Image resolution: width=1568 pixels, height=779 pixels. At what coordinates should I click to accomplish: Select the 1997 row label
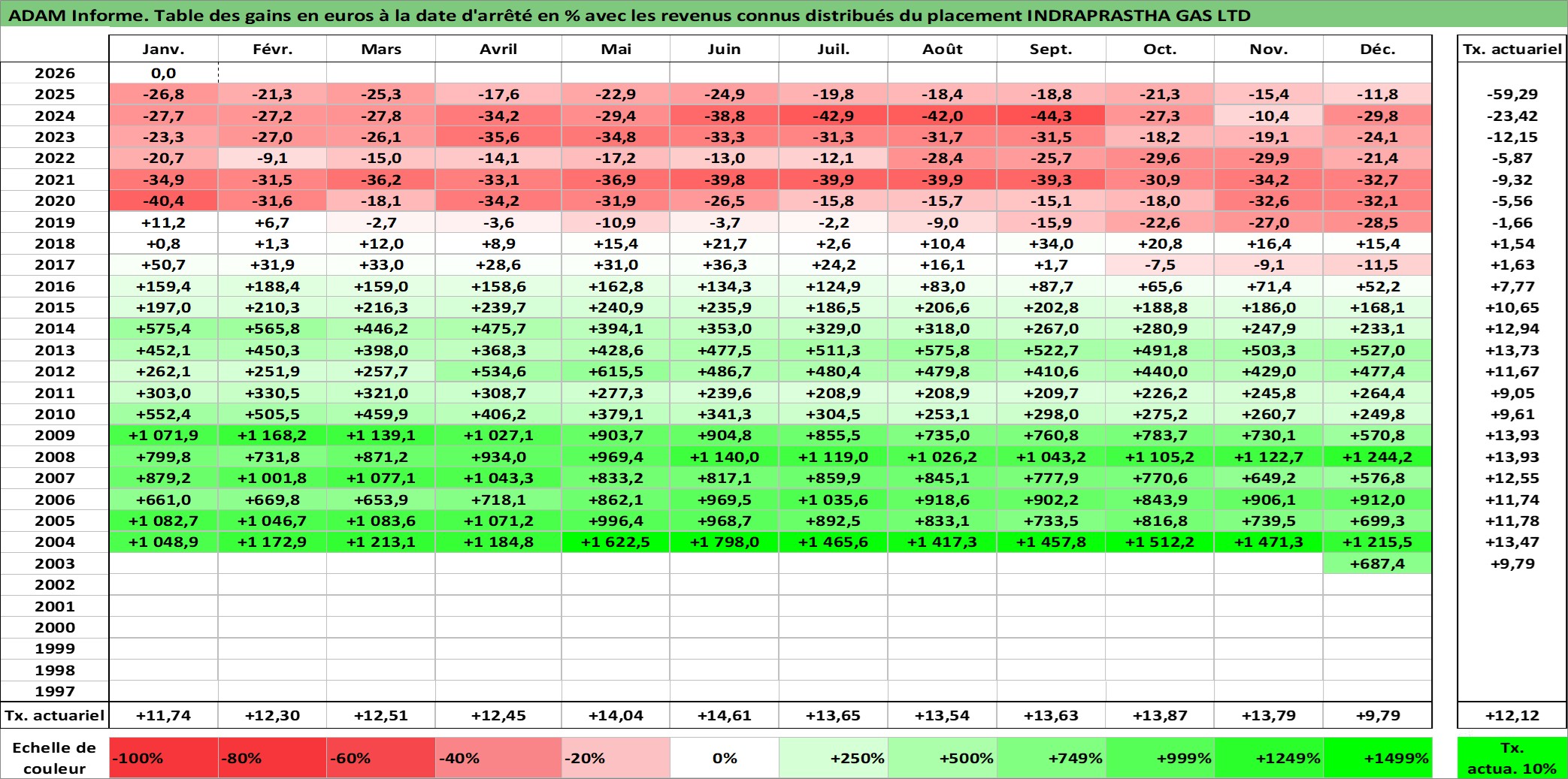[55, 691]
